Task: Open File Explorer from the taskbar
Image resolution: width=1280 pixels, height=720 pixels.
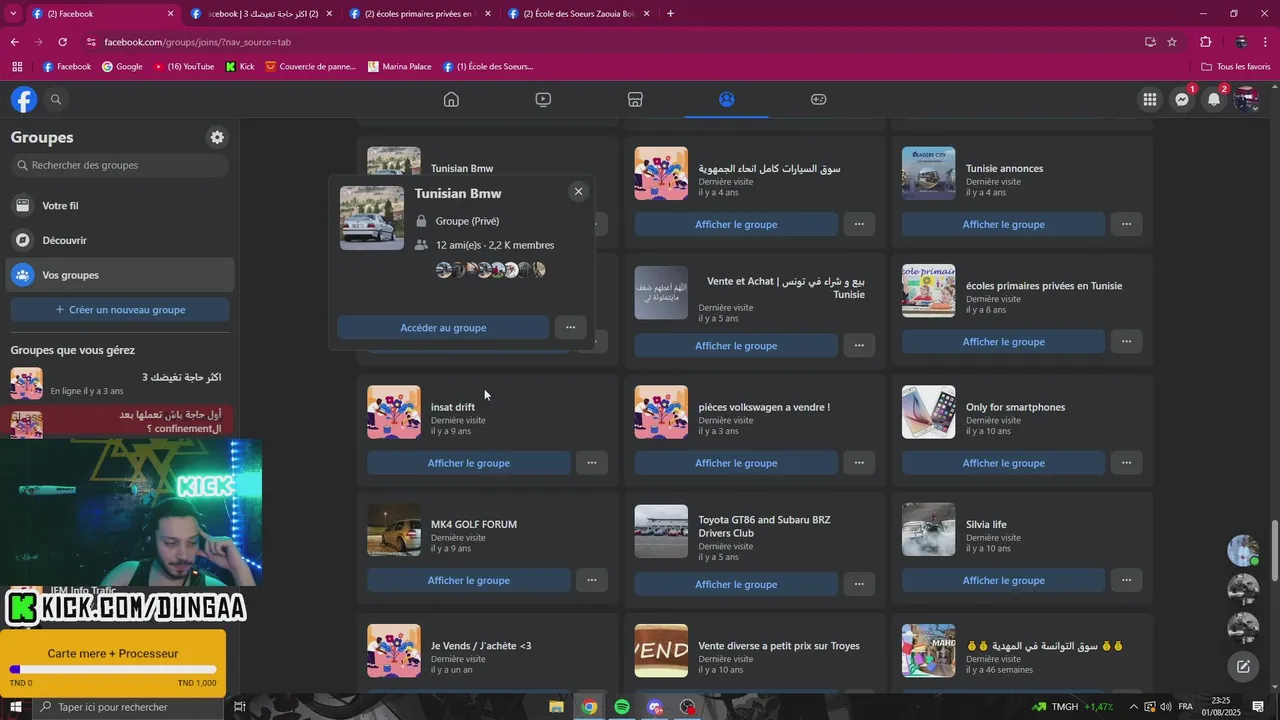Action: (x=557, y=707)
